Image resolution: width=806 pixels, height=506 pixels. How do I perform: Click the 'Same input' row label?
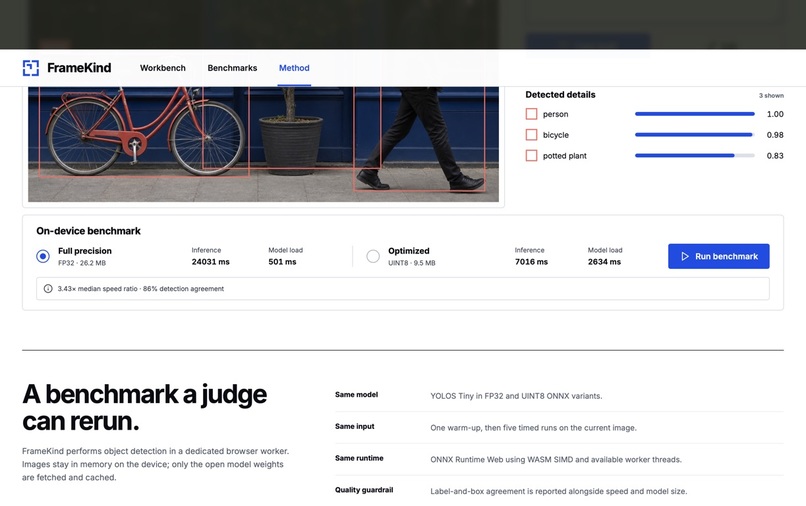coord(355,426)
